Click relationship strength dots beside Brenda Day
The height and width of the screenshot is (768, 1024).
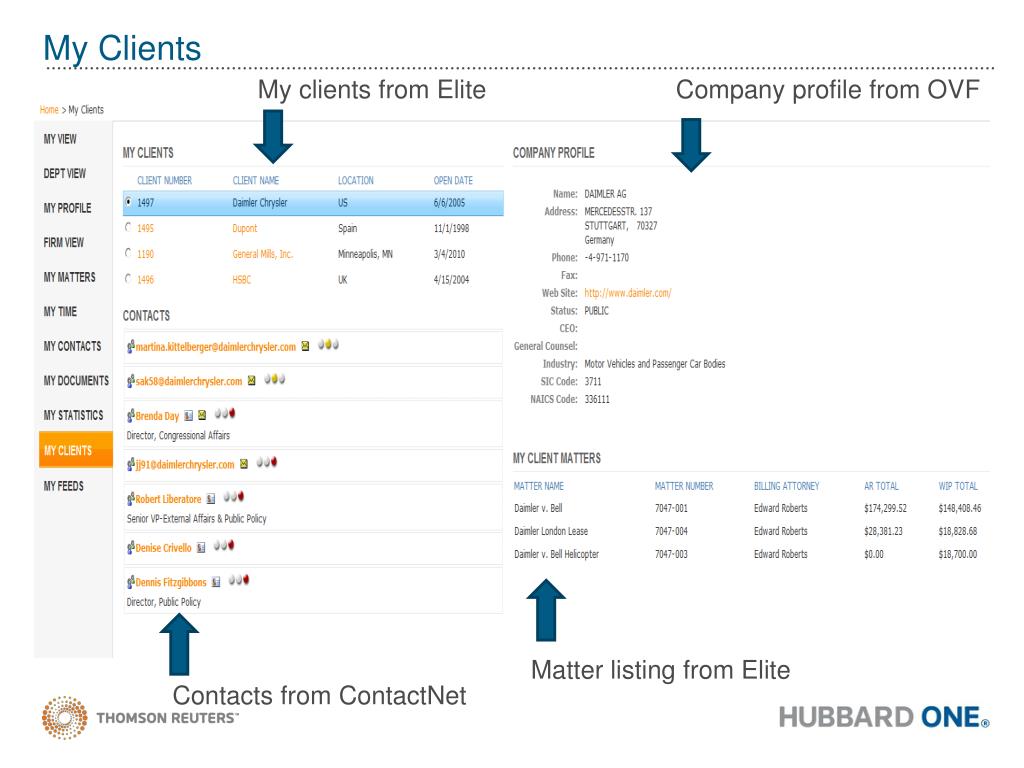[225, 413]
